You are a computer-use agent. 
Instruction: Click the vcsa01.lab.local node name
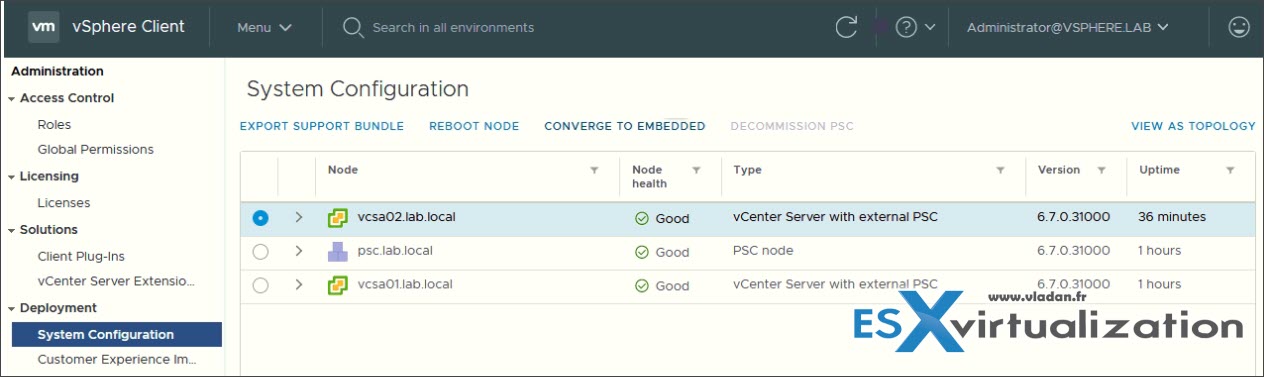click(x=405, y=284)
